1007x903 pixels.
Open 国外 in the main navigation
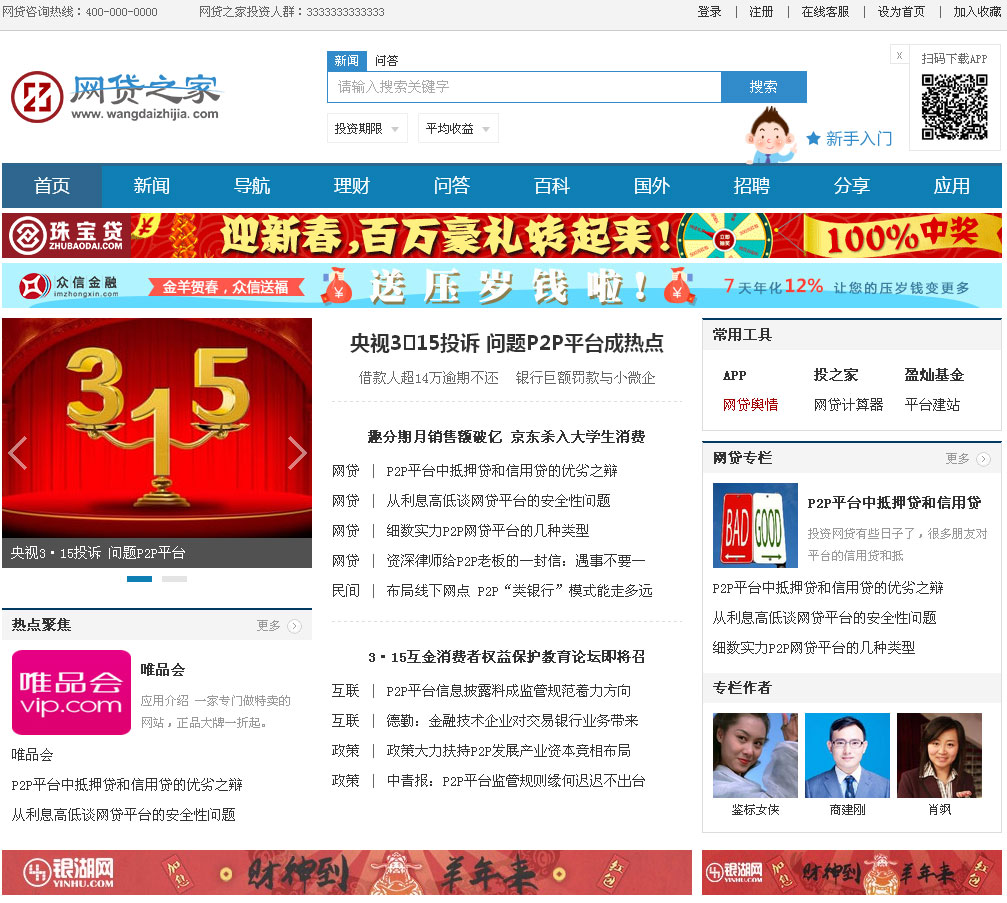coord(652,186)
